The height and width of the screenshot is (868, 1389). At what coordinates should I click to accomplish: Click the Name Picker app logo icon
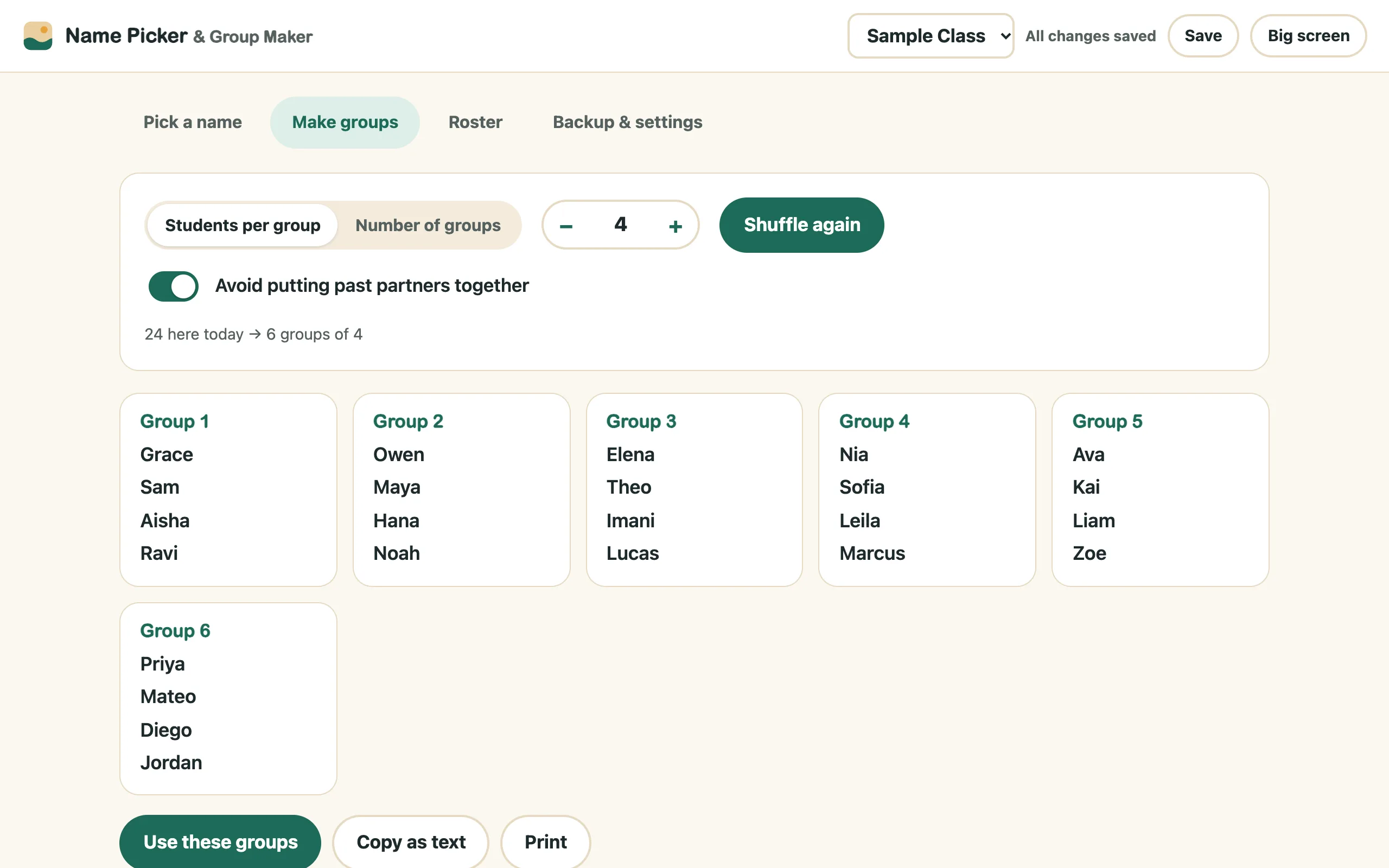pyautogui.click(x=38, y=36)
